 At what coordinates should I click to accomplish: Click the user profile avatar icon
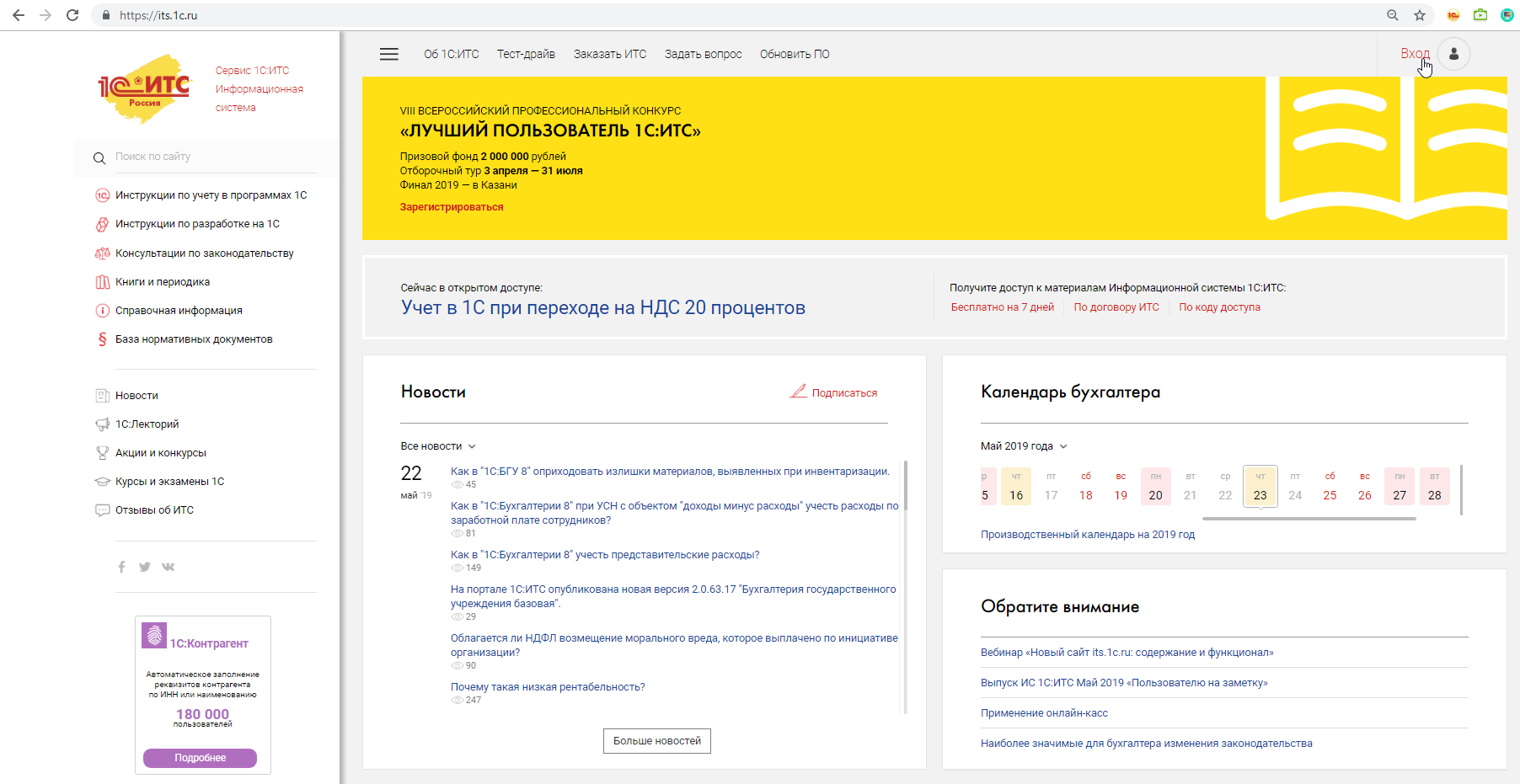coord(1453,54)
